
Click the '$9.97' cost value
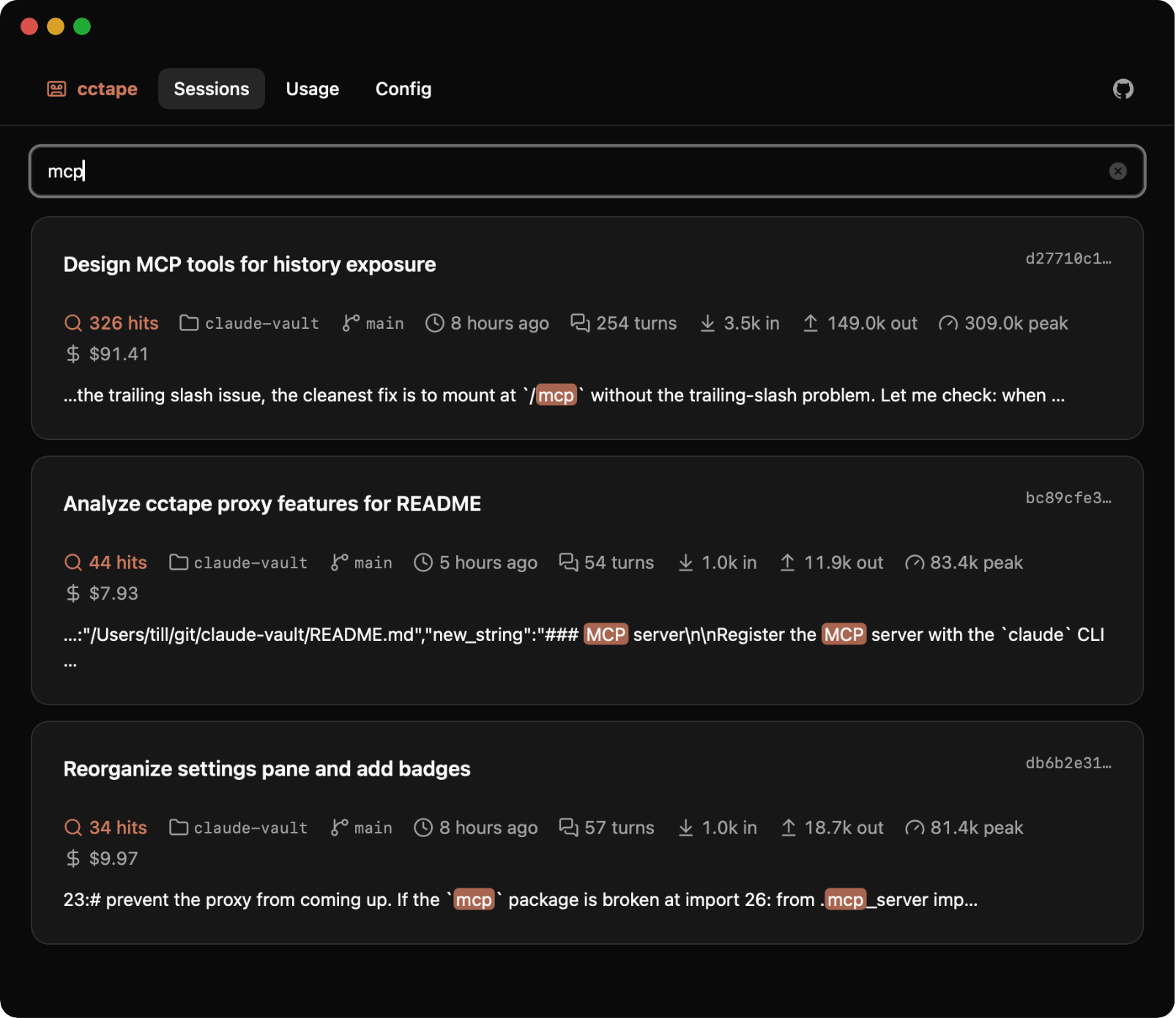113,859
